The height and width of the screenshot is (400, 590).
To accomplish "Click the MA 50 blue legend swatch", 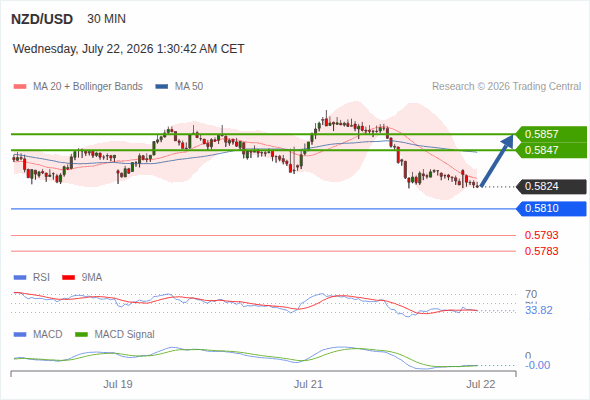I will point(161,87).
